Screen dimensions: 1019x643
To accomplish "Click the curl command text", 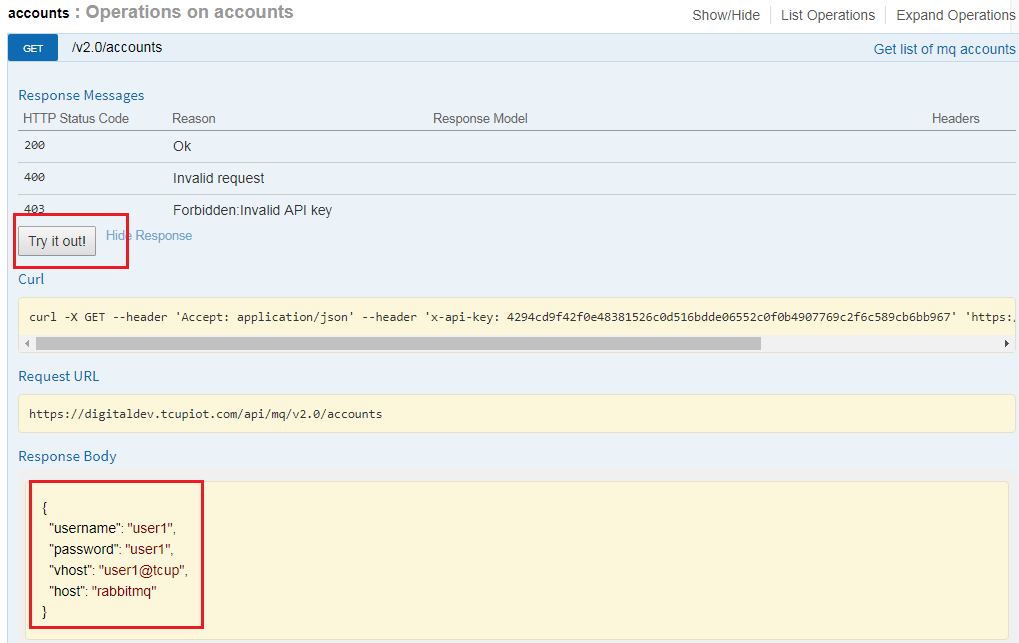I will tap(522, 317).
